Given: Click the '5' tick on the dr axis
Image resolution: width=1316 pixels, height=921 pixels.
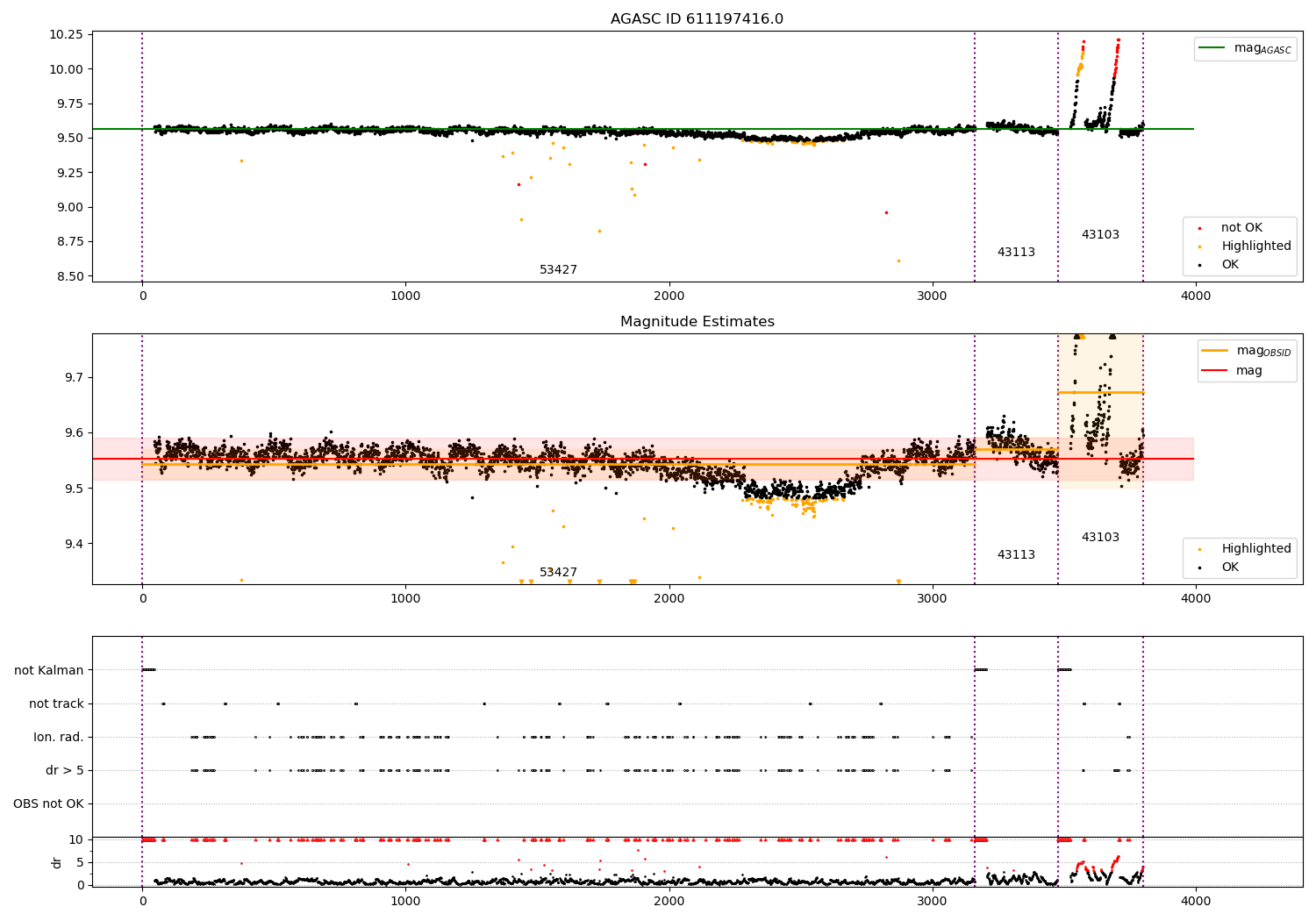Looking at the screenshot, I should (80, 862).
